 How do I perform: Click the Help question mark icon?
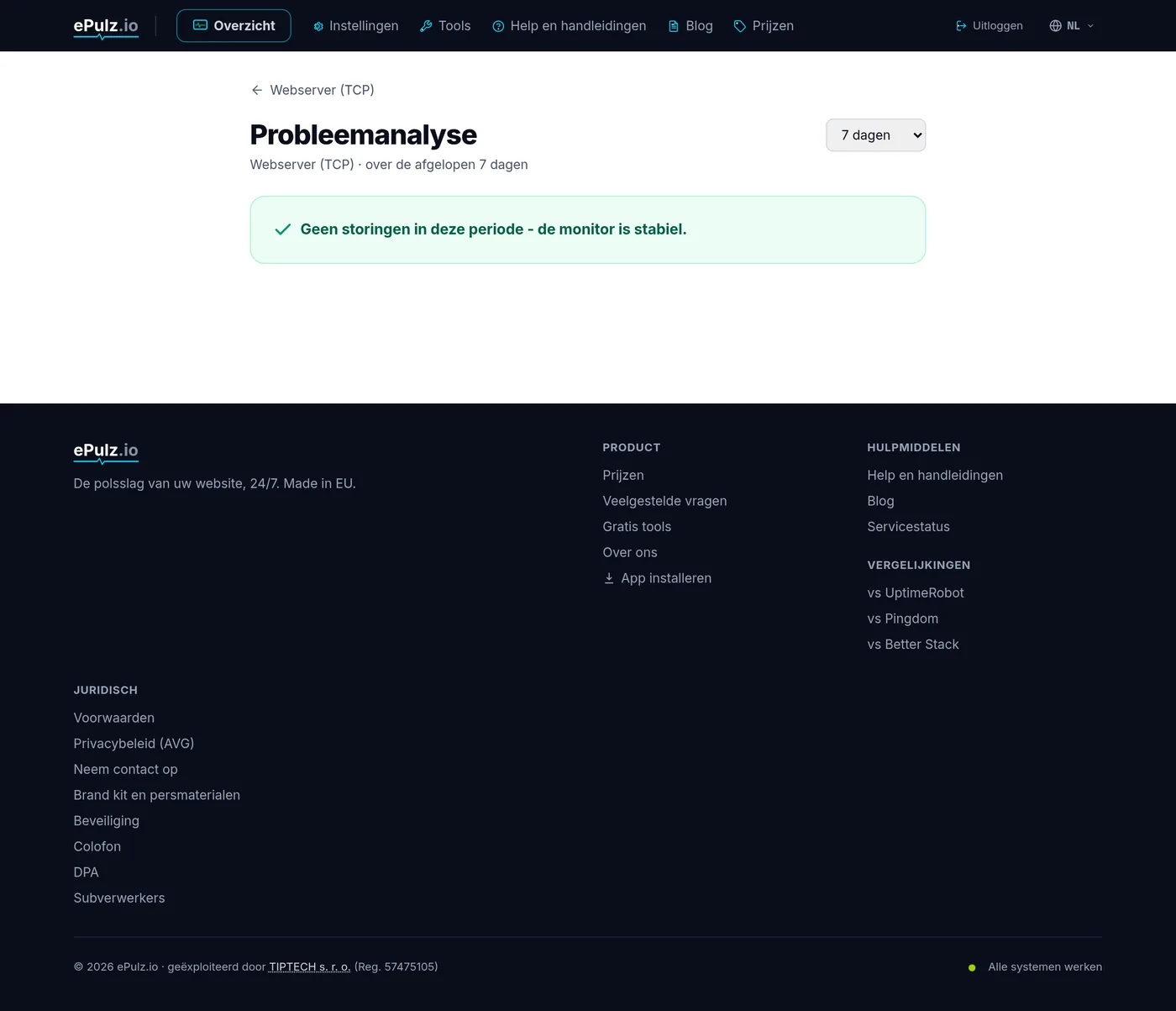coord(498,26)
